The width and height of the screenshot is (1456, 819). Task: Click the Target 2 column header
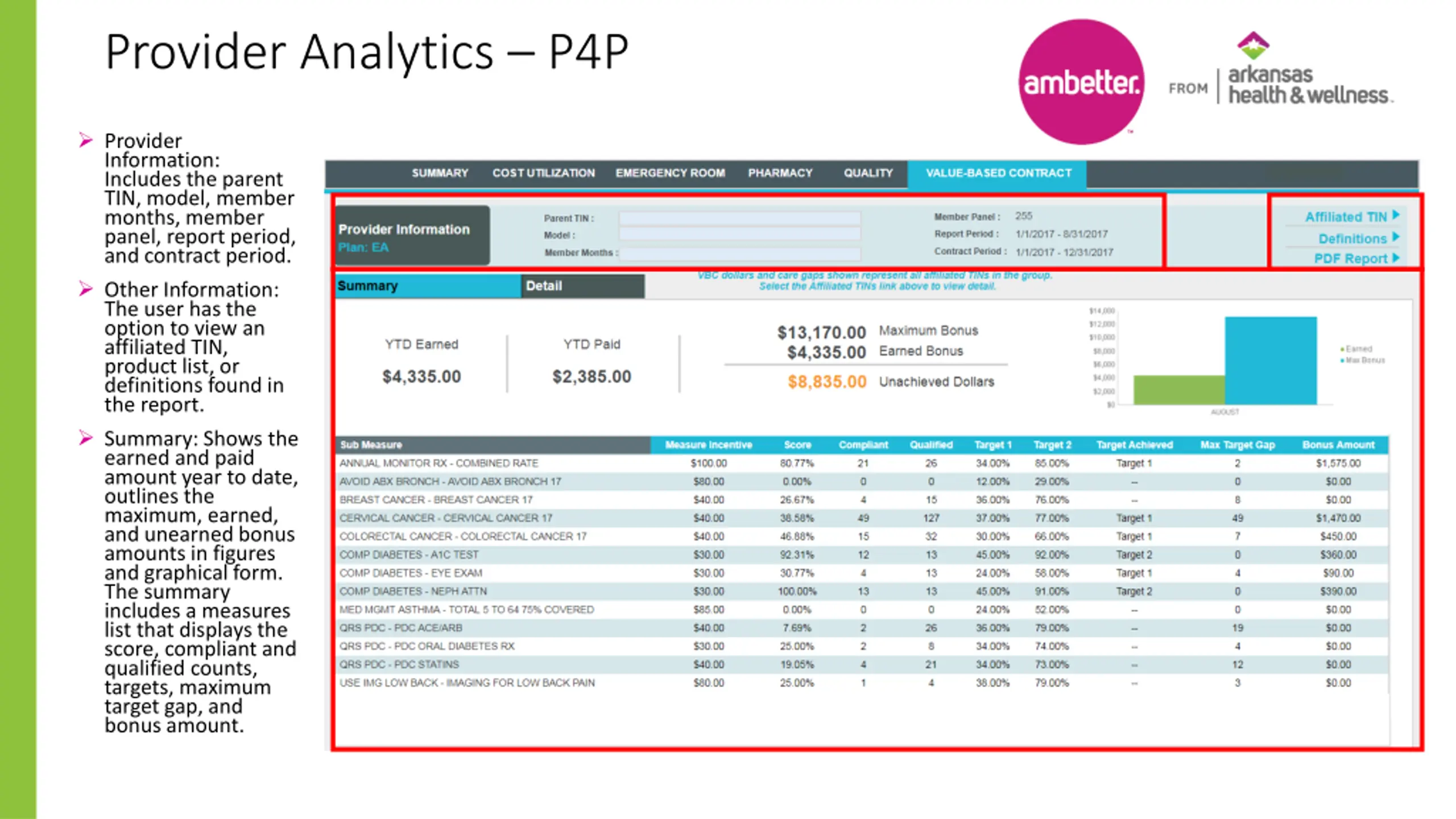(x=1052, y=445)
